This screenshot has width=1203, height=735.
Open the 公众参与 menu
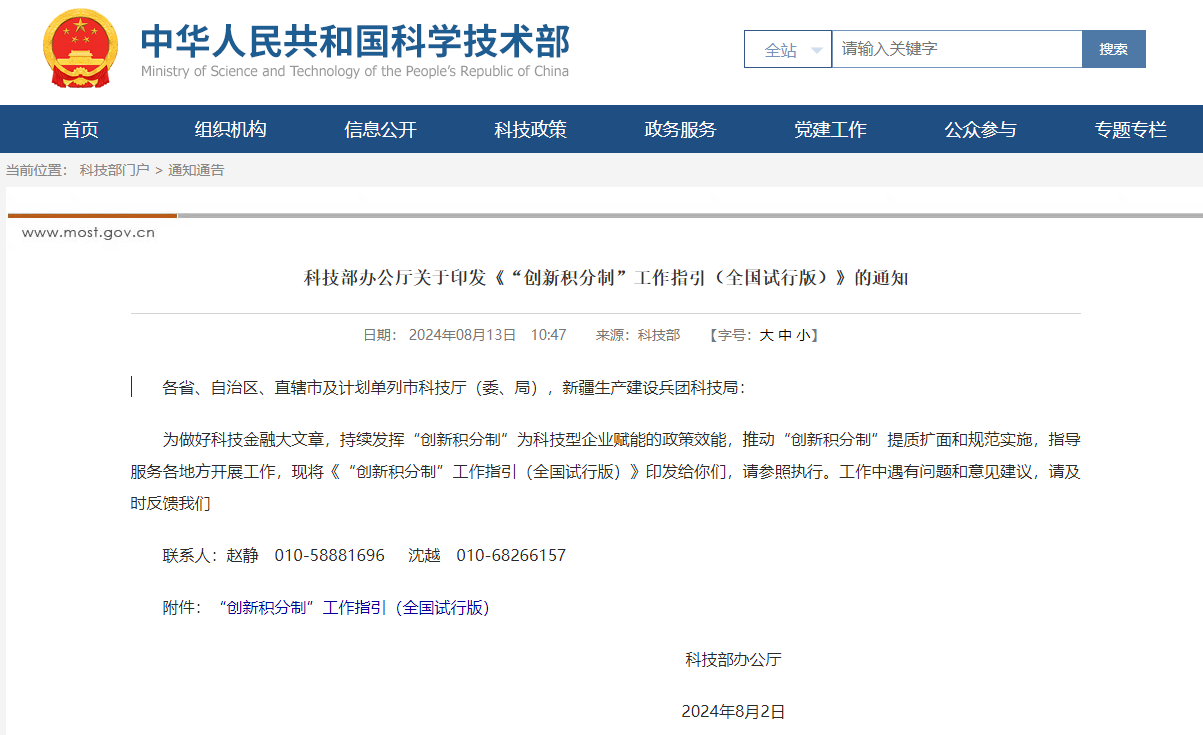click(981, 129)
